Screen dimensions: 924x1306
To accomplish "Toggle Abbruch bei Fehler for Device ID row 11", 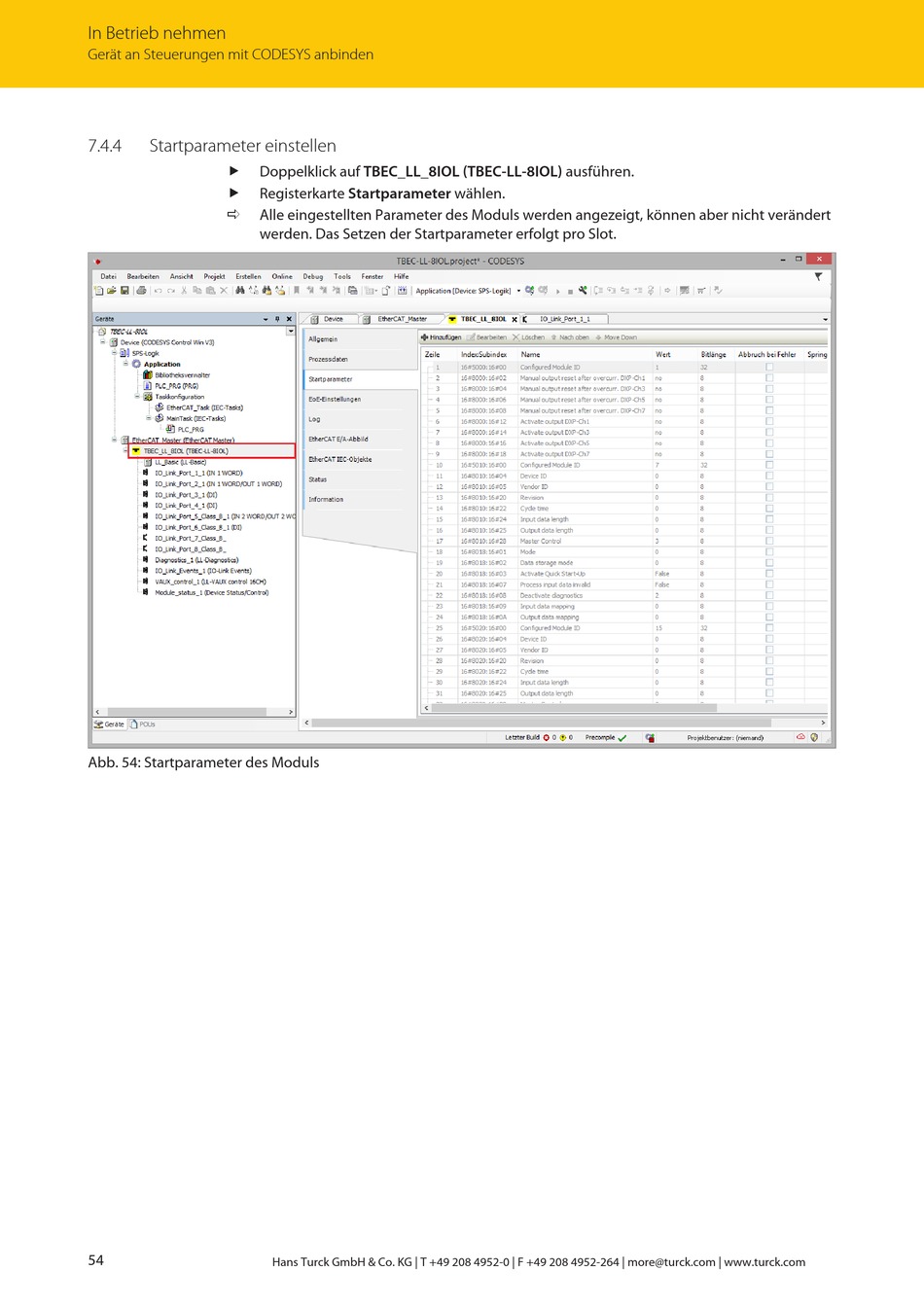I will coord(769,477).
